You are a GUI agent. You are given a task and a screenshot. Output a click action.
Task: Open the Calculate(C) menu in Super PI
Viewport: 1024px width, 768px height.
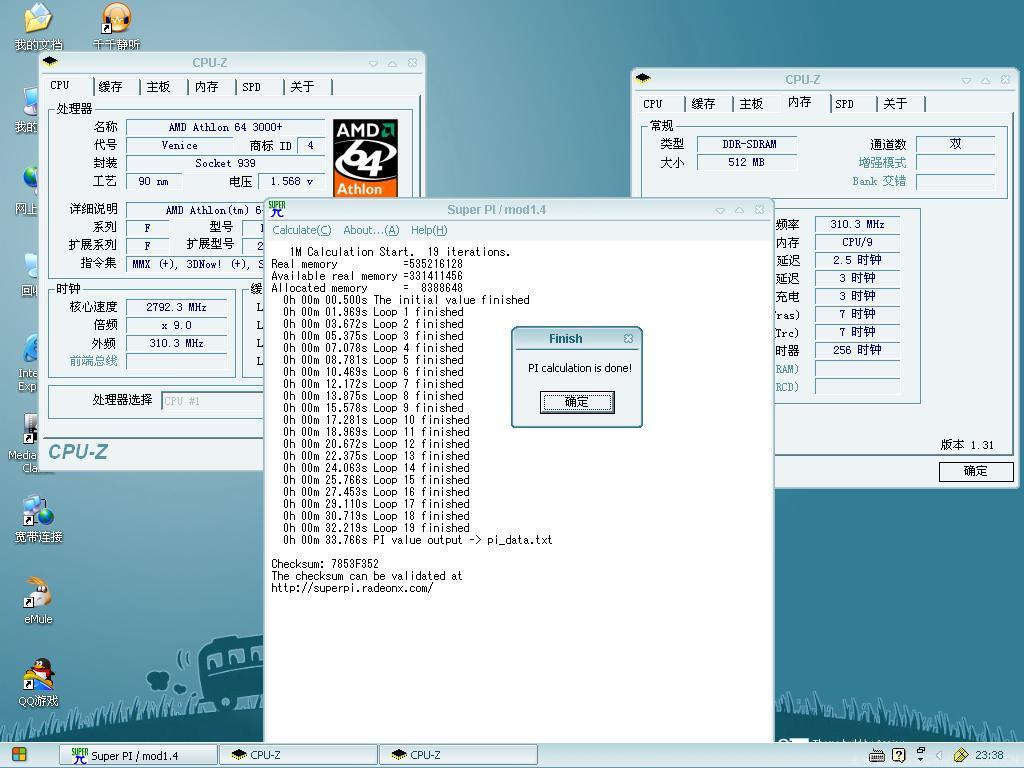pyautogui.click(x=302, y=230)
